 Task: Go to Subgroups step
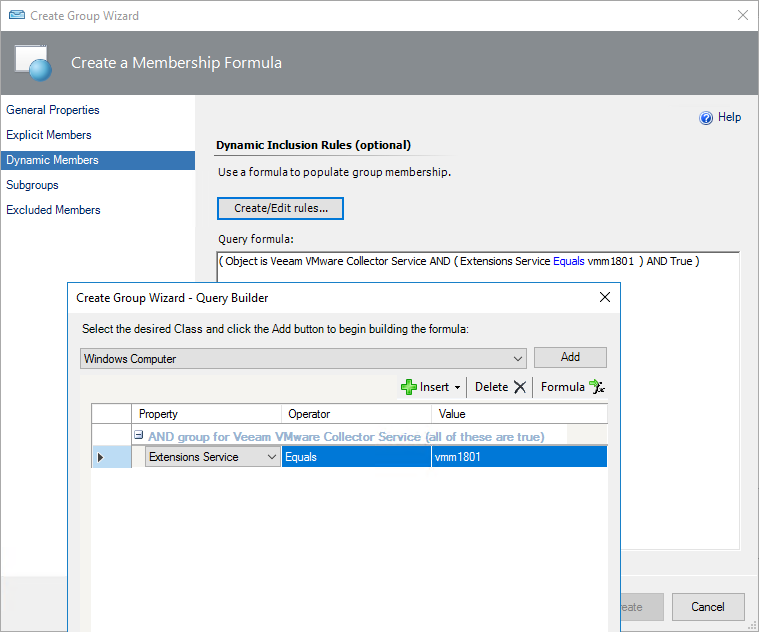point(32,185)
